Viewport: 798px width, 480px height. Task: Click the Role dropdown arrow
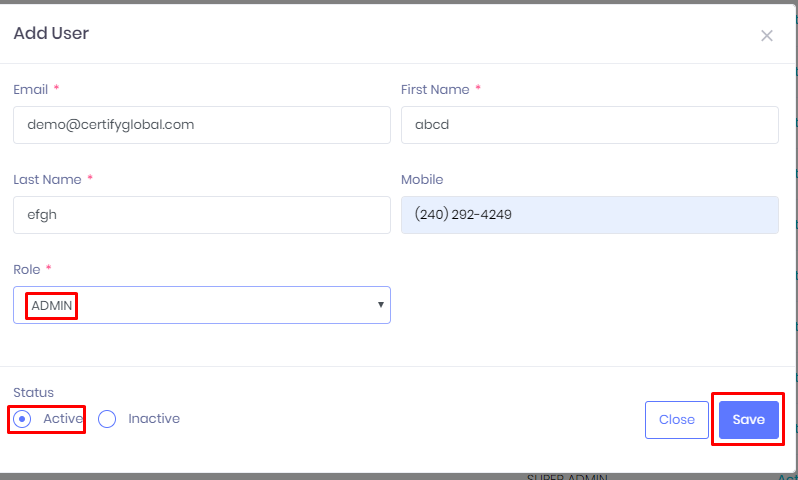point(381,305)
